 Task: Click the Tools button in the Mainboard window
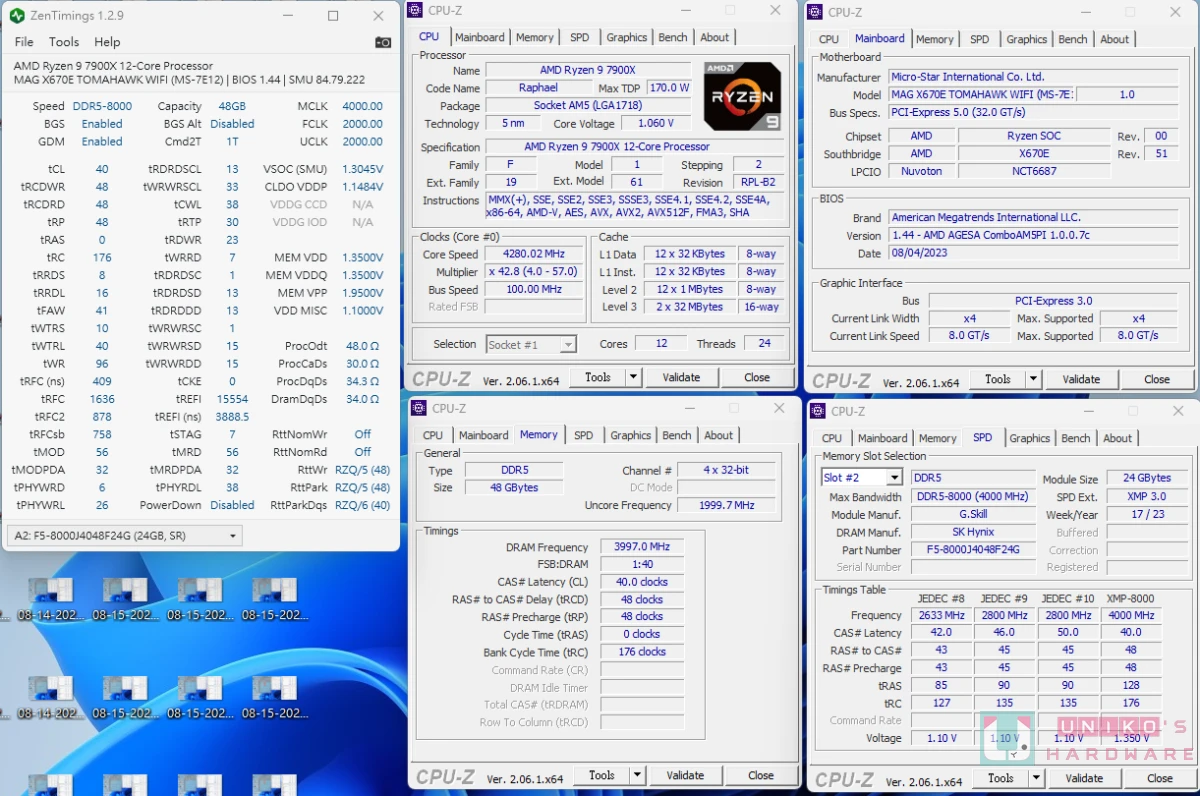(x=998, y=379)
